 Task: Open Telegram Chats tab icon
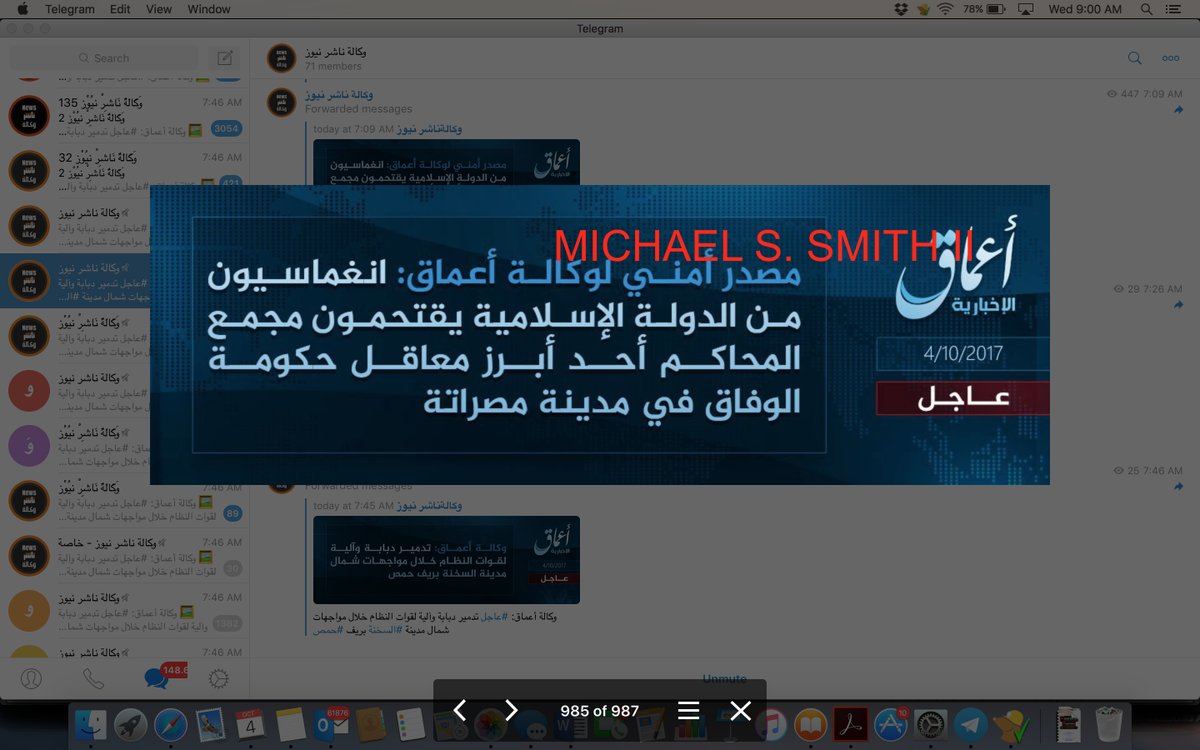click(156, 679)
